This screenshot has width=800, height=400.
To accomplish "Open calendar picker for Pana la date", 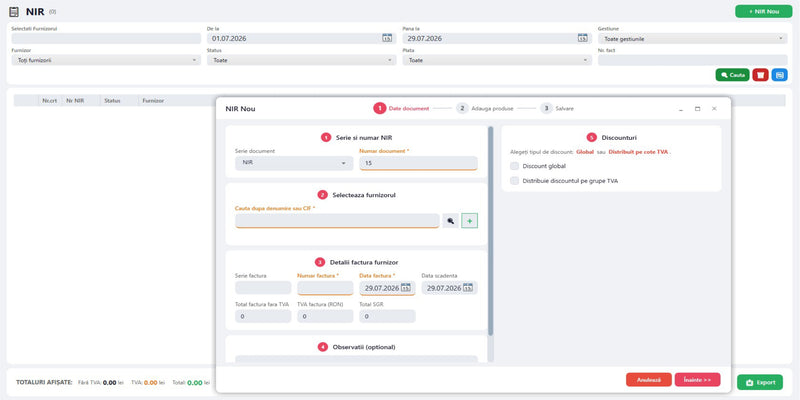I will 583,38.
